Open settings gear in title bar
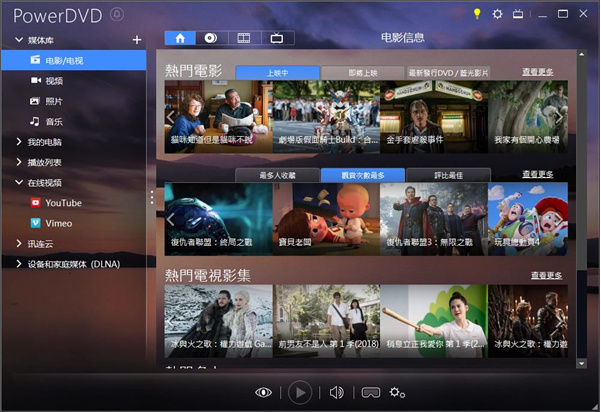Screen dimensions: 601x412 coord(498,14)
